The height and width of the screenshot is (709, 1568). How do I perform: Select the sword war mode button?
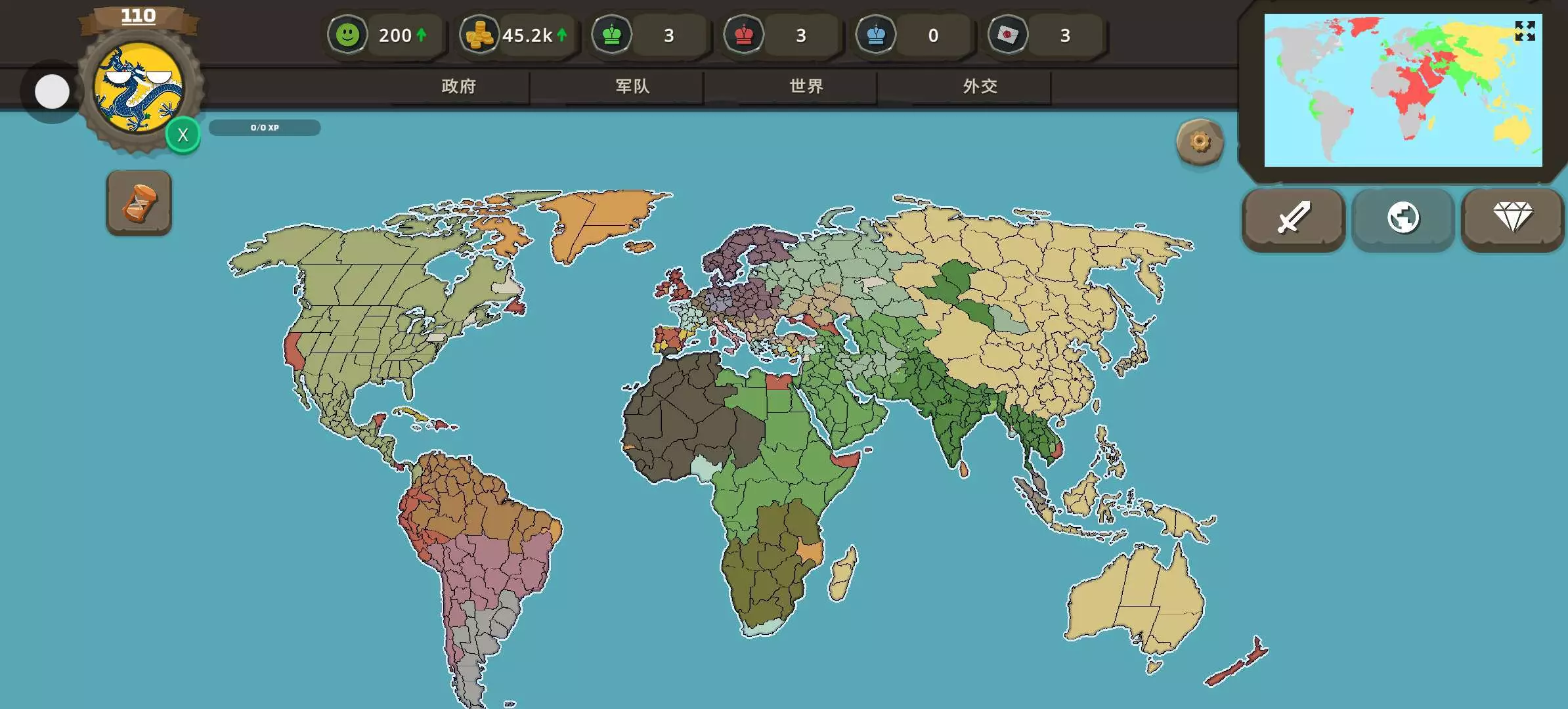click(x=1293, y=218)
